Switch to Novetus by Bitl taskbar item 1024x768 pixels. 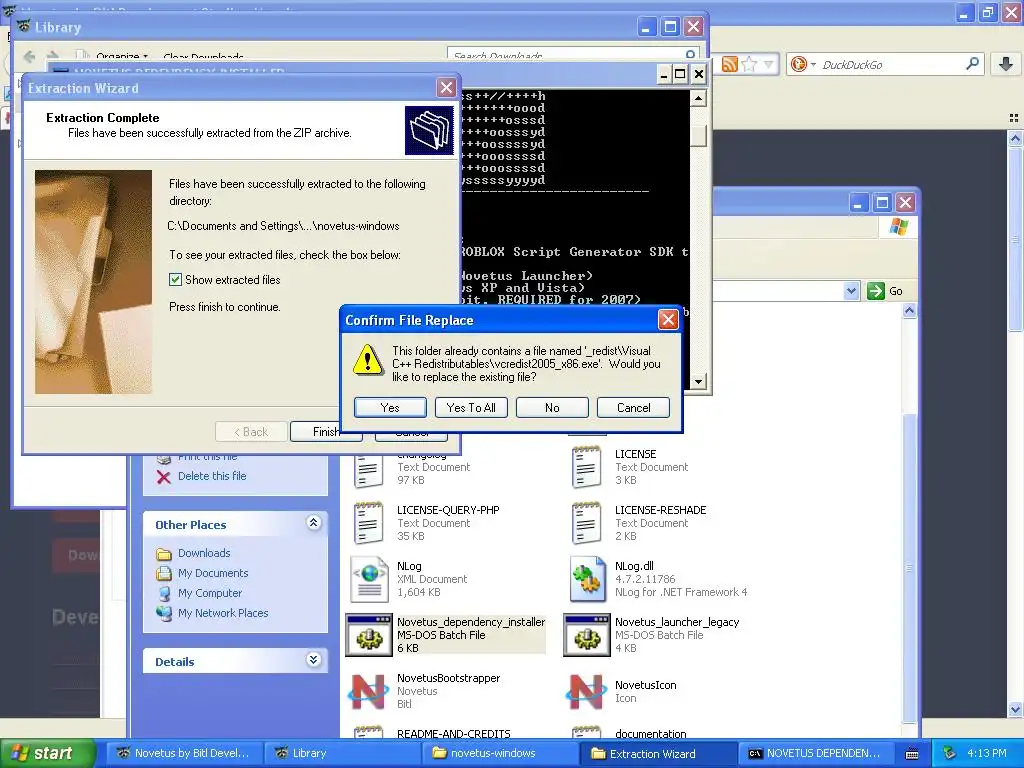184,753
